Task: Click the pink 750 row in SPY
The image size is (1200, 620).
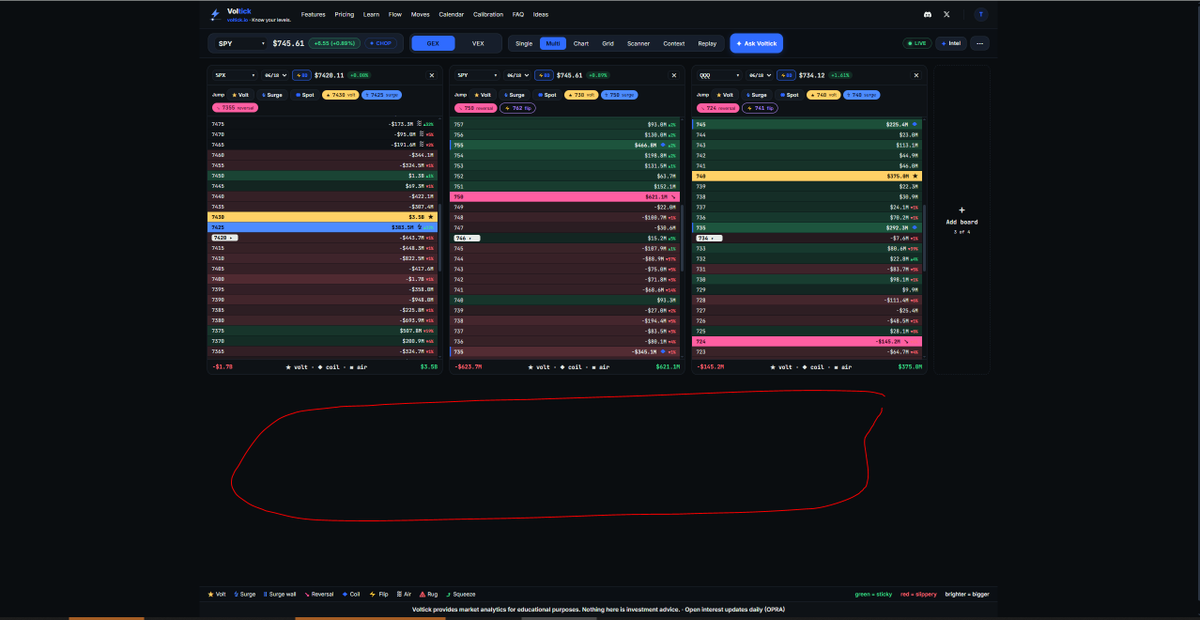Action: point(565,196)
